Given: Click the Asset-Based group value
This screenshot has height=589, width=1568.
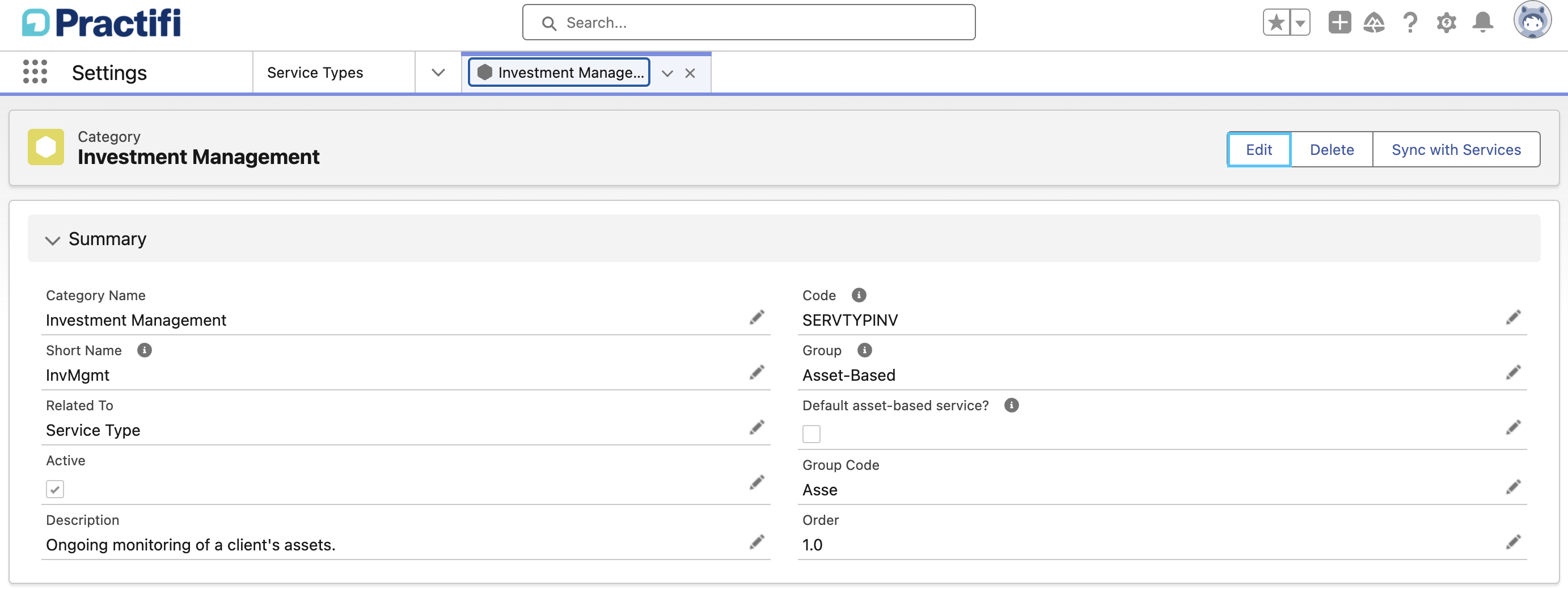Looking at the screenshot, I should 848,375.
